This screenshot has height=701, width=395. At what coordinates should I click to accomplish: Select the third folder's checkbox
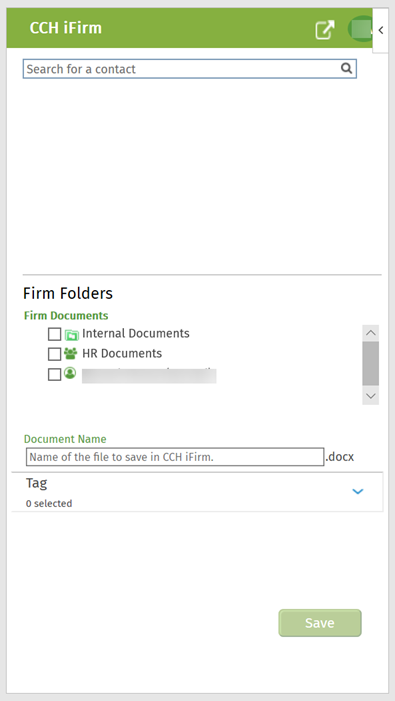click(x=54, y=374)
